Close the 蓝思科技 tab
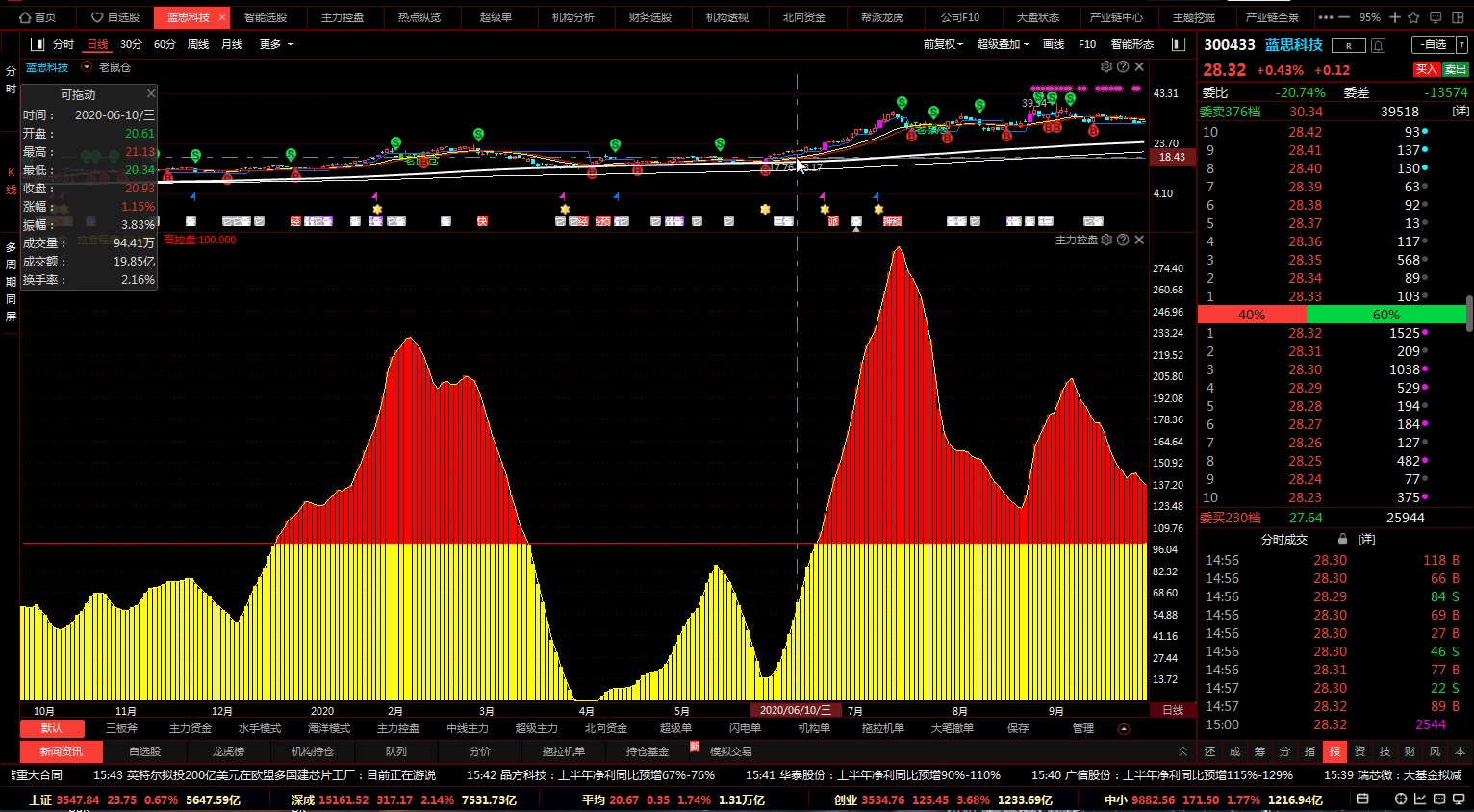Image resolution: width=1474 pixels, height=812 pixels. point(222,17)
